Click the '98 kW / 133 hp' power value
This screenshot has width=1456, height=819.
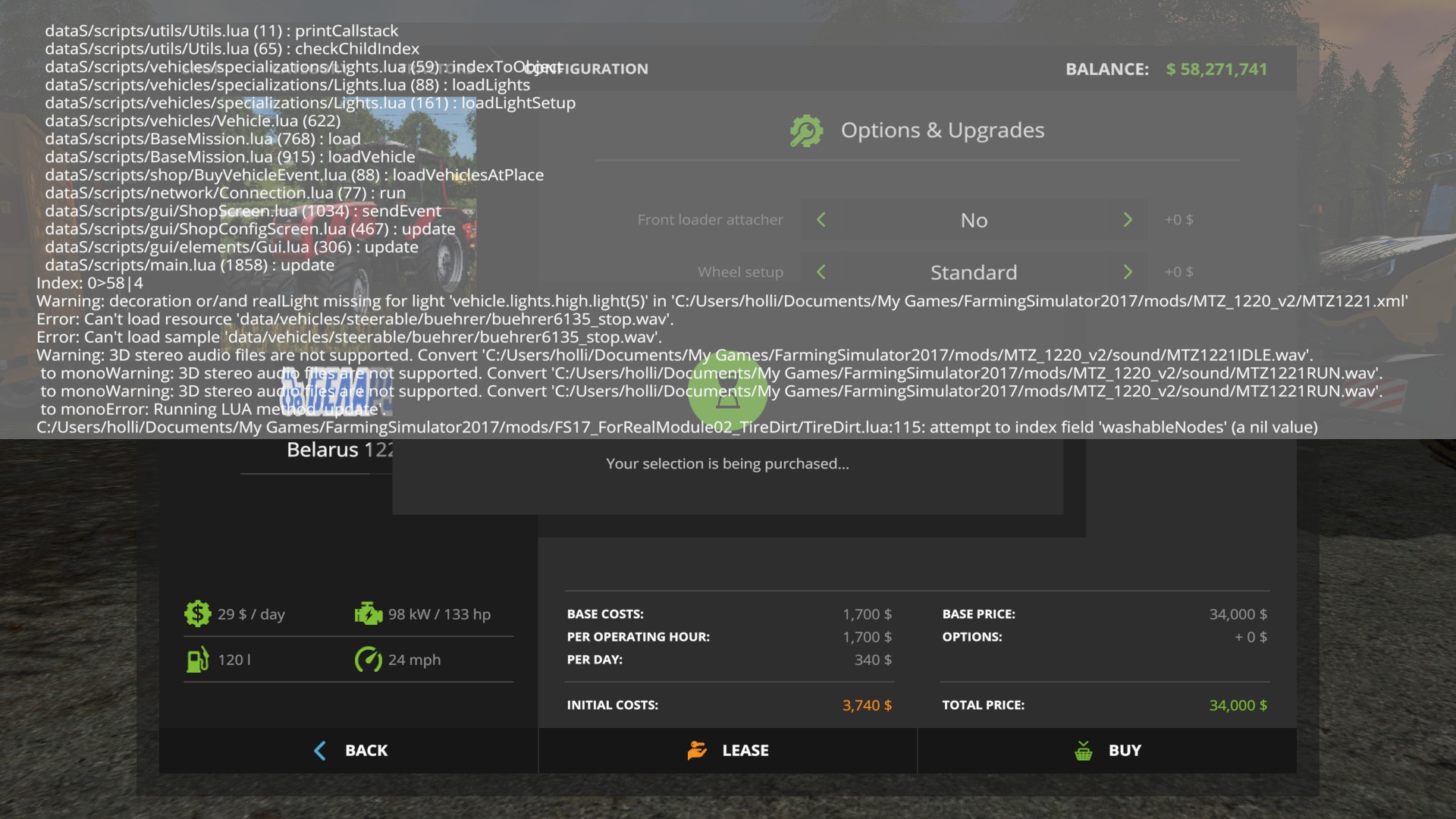pos(440,614)
